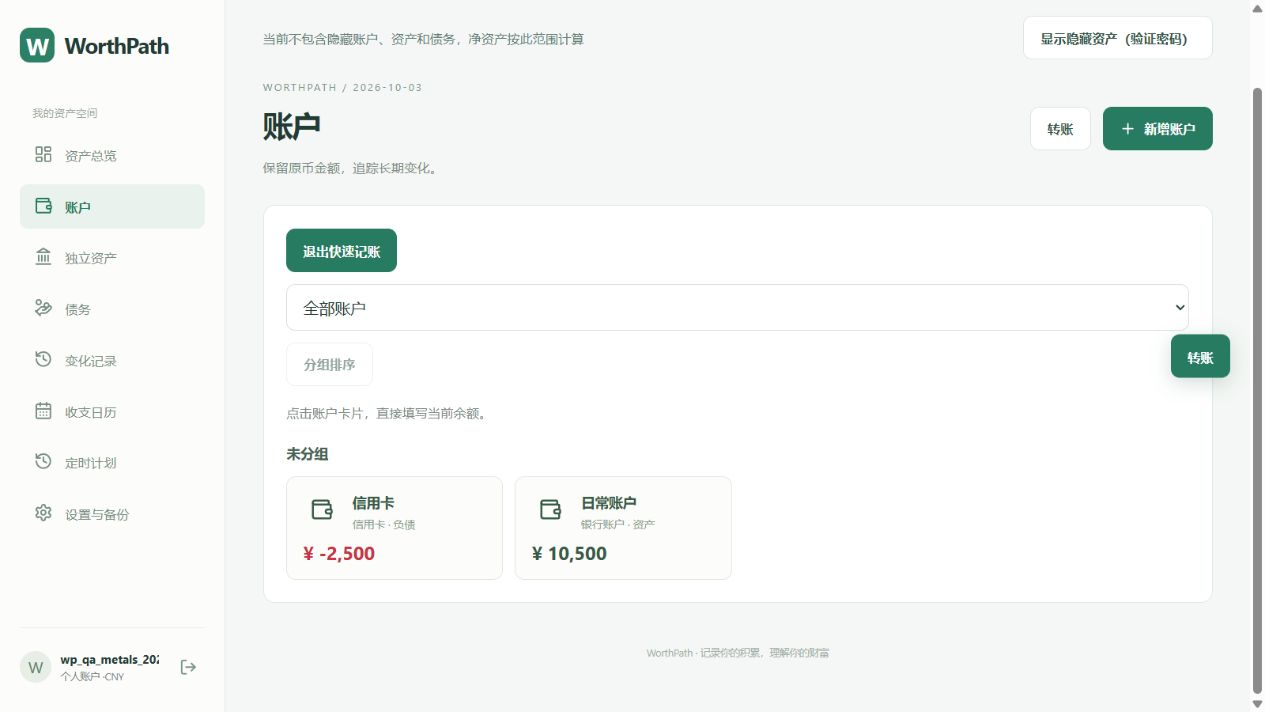Click the wallet icon on 信用卡 card
Image resolution: width=1265 pixels, height=712 pixels.
(322, 510)
